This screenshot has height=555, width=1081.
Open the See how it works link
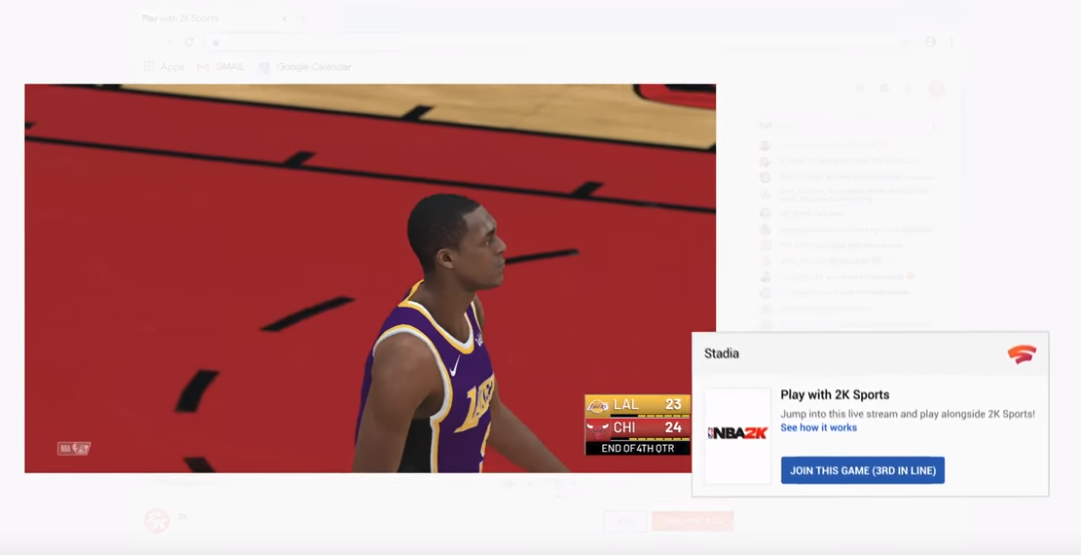pyautogui.click(x=818, y=427)
